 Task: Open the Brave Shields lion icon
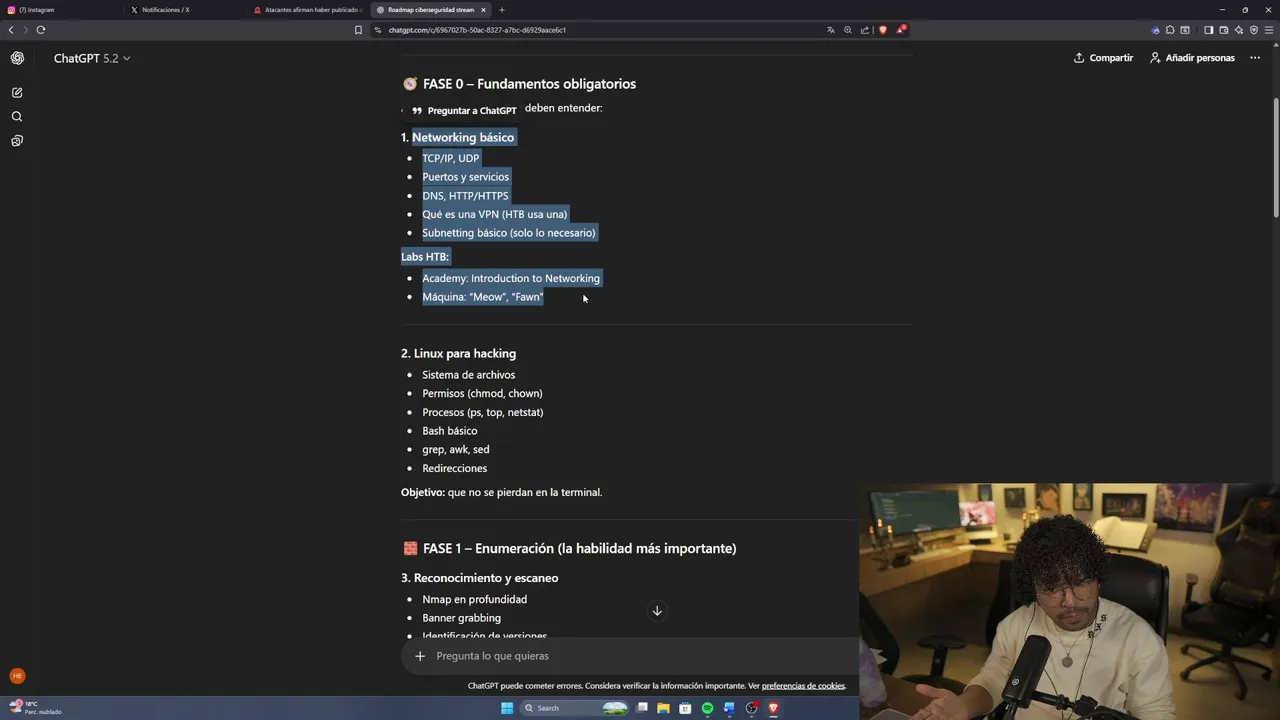882,30
